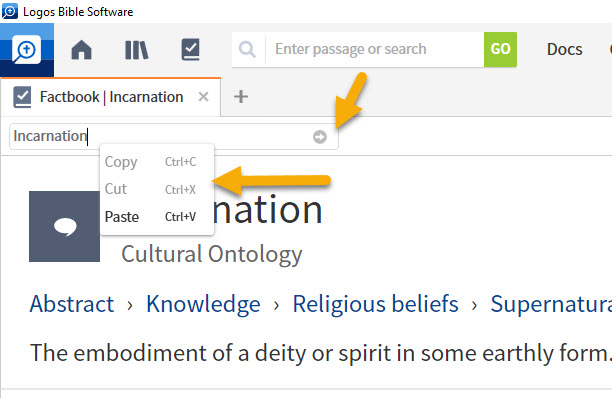Add a new tab with plus
This screenshot has width=612, height=398.
click(241, 96)
